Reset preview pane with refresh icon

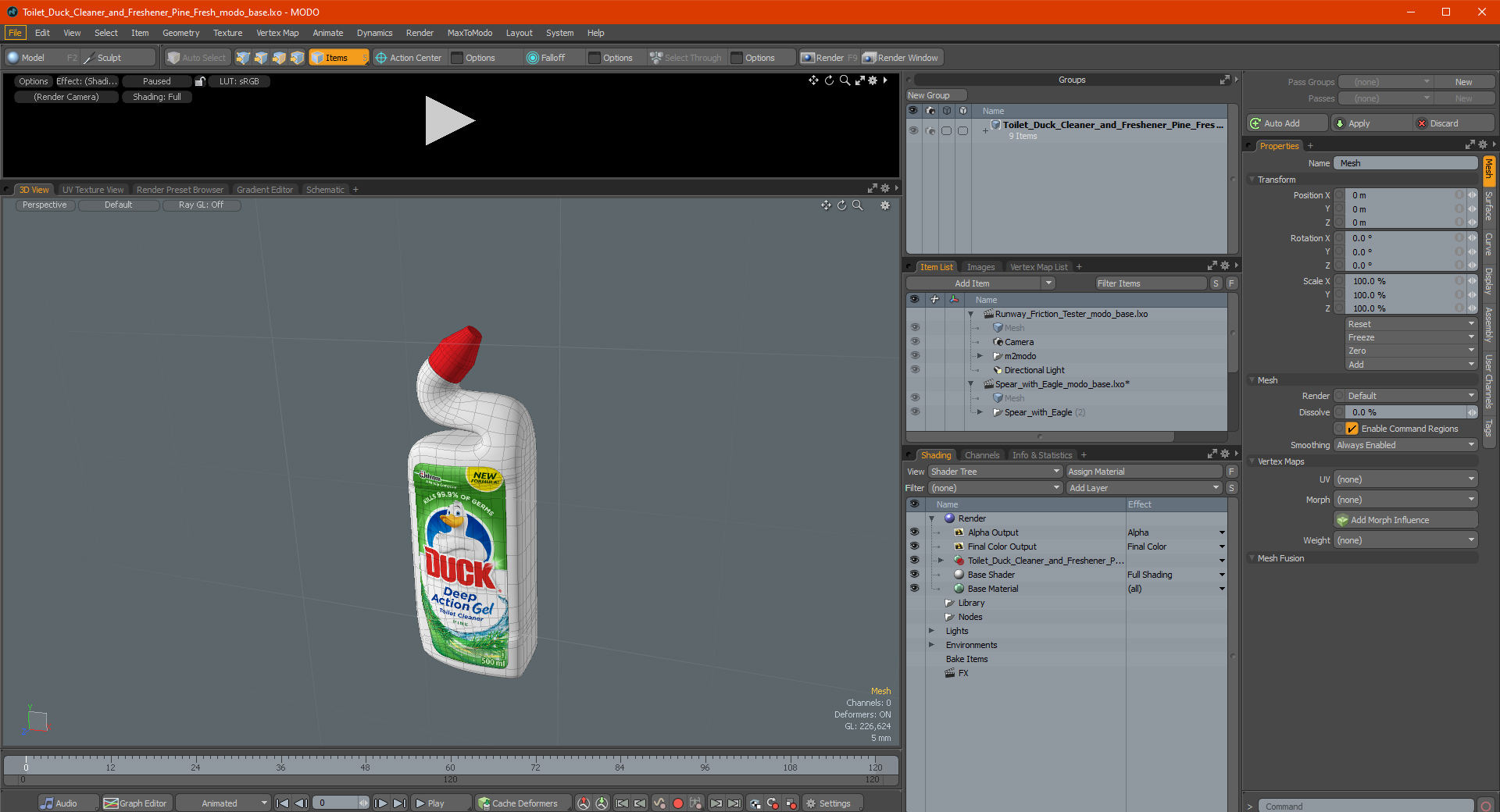[829, 80]
